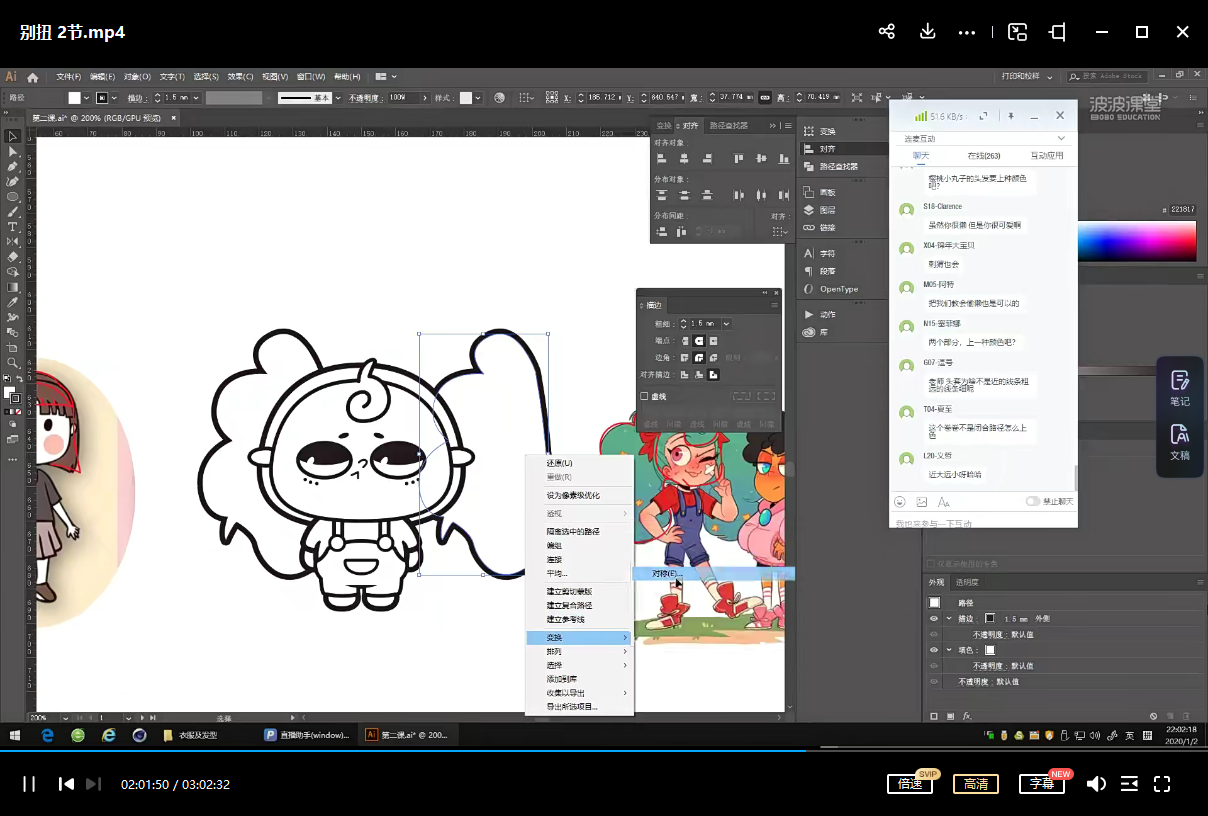Select the Pen tool in the toolbox
This screenshot has width=1208, height=816.
(13, 166)
